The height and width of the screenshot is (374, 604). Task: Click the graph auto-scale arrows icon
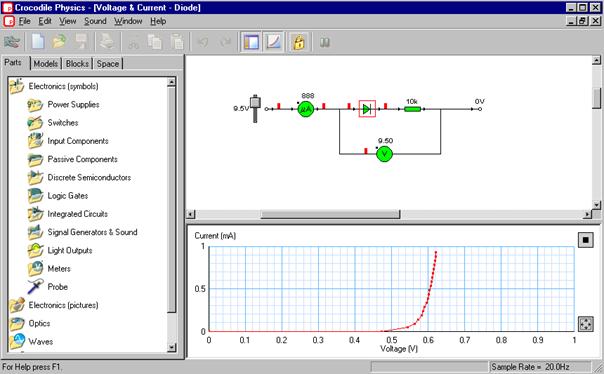click(586, 324)
